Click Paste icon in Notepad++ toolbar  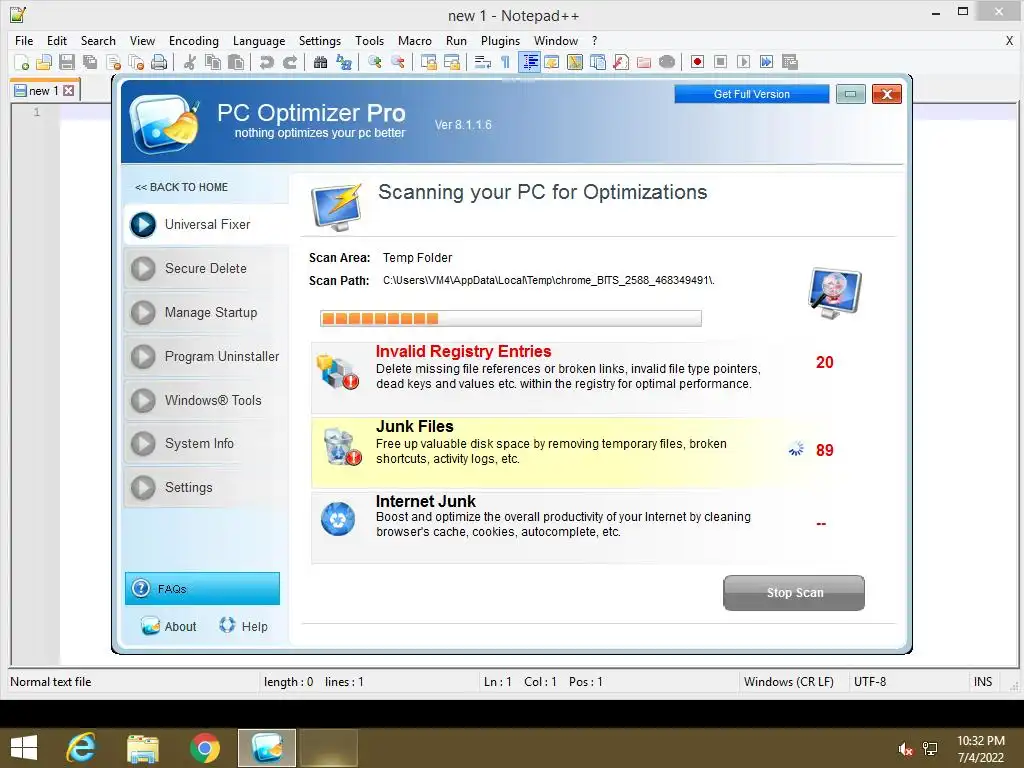point(236,62)
